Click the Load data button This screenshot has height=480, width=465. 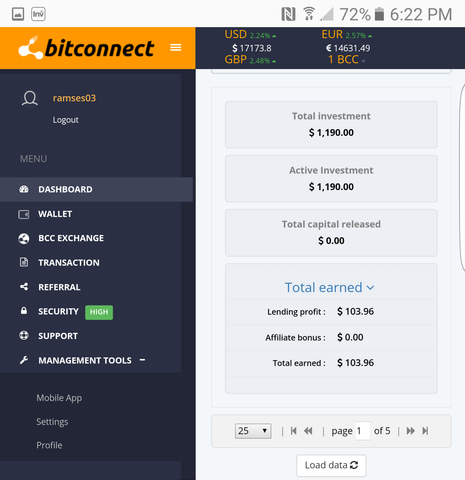click(331, 465)
